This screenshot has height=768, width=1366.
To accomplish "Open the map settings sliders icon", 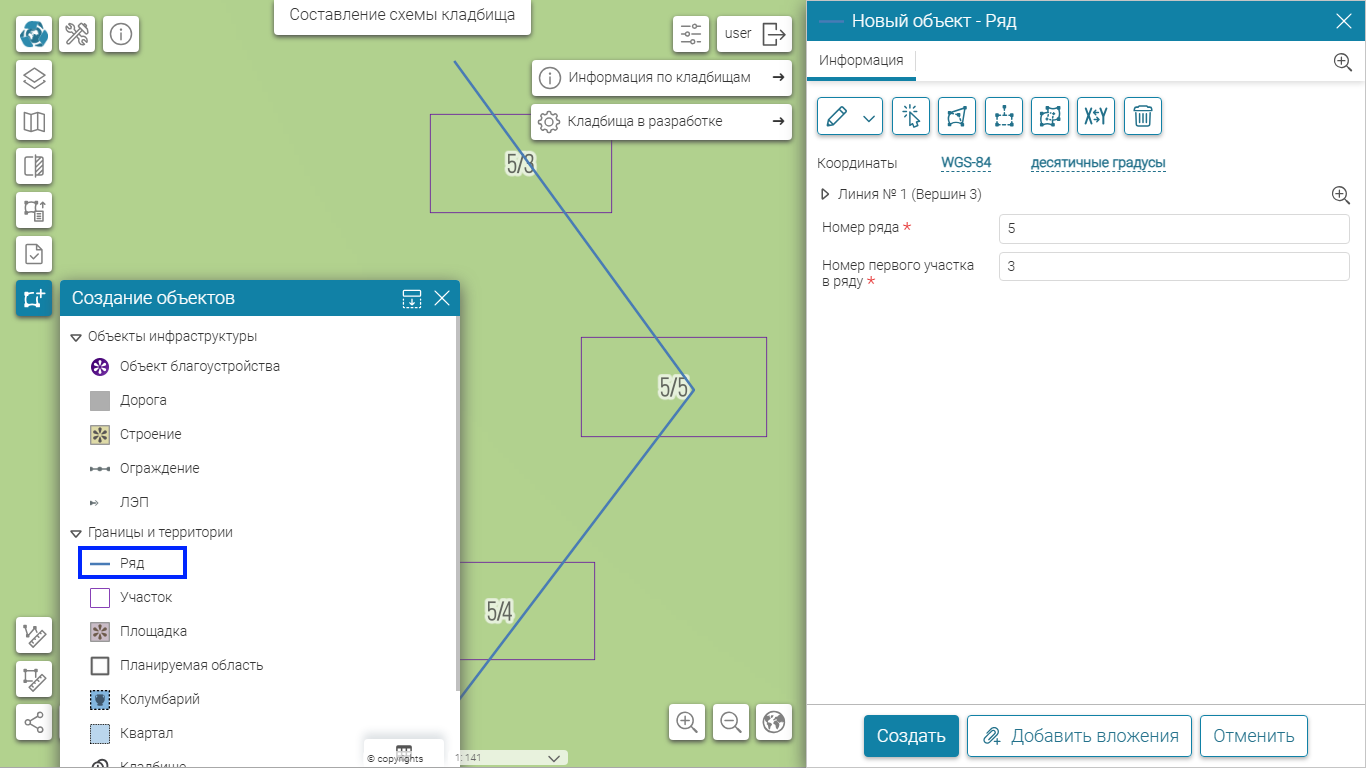I will tap(691, 34).
